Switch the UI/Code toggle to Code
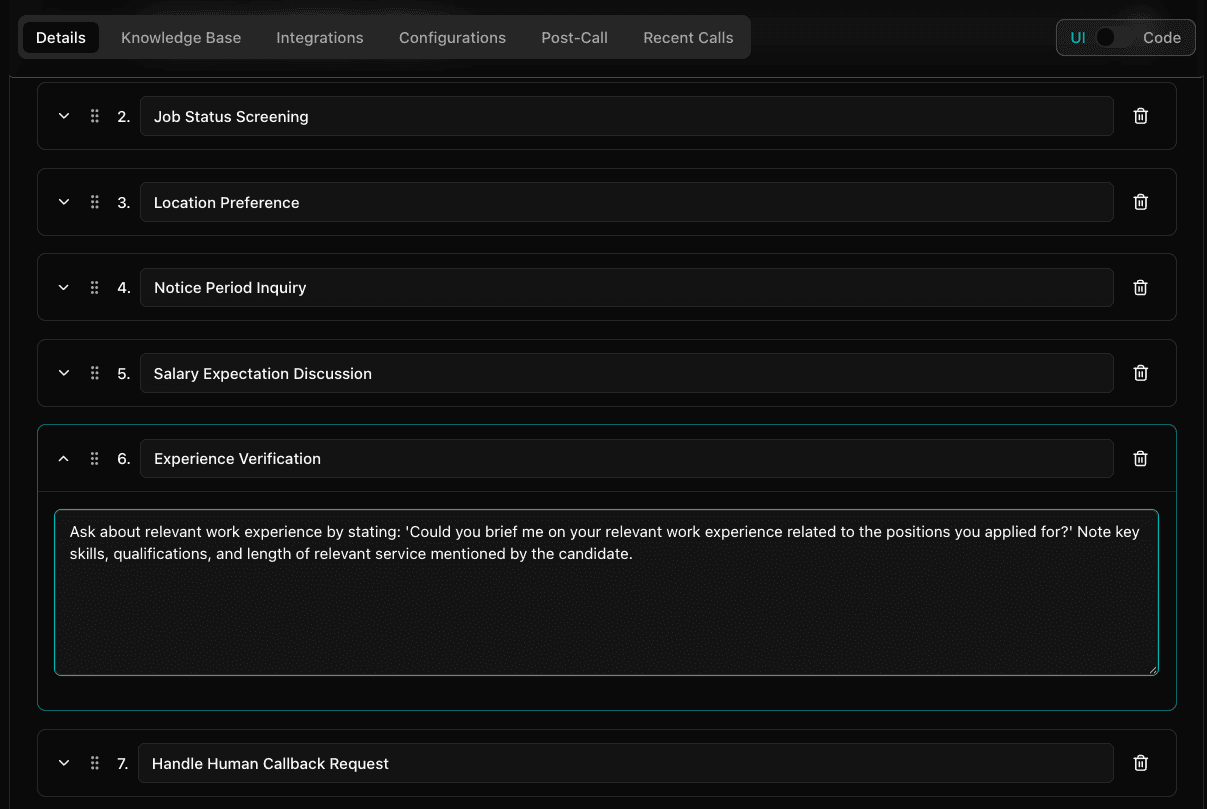 tap(1110, 37)
